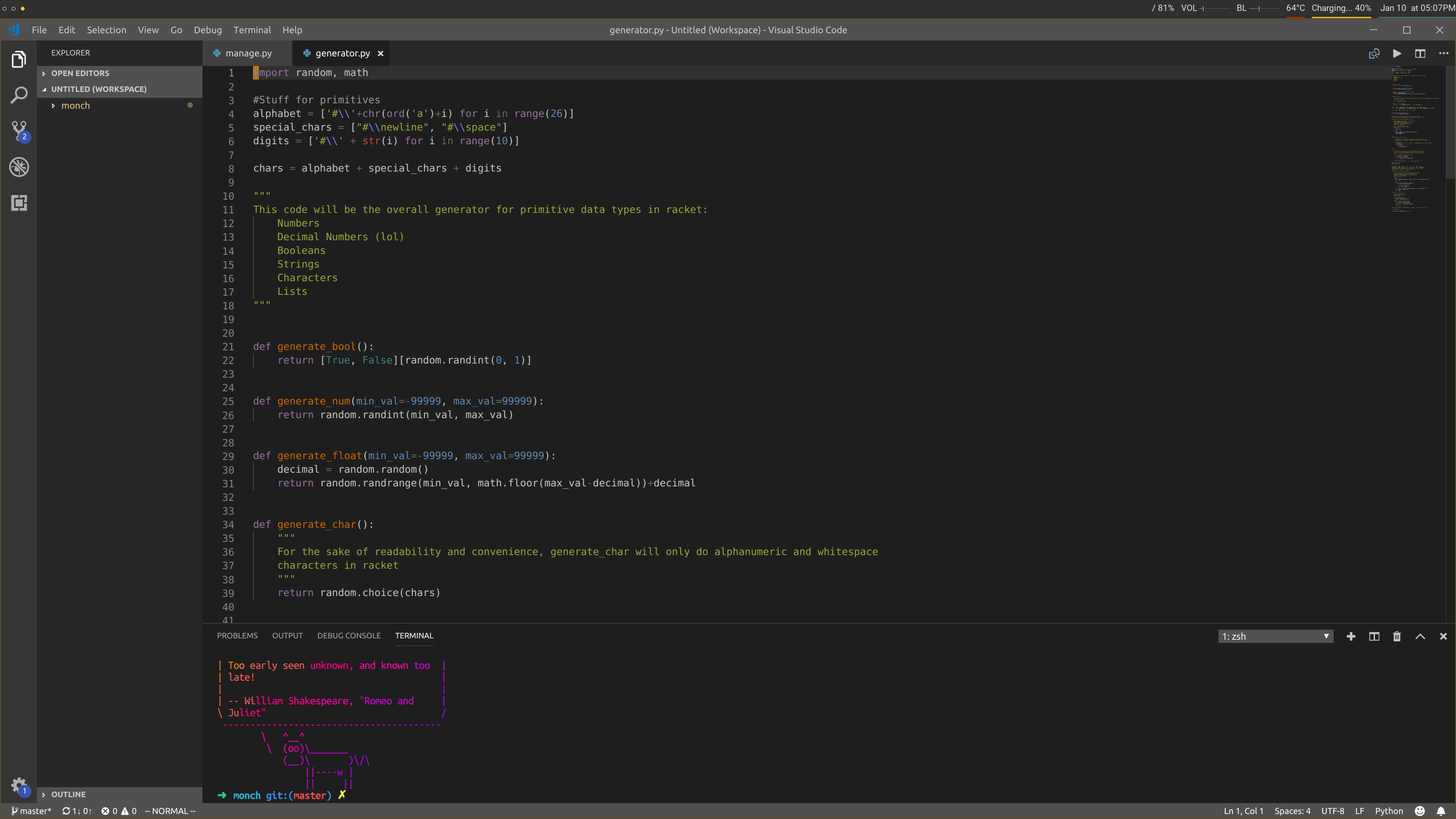1456x819 pixels.
Task: Open the Debug view in activity bar
Action: [x=19, y=167]
